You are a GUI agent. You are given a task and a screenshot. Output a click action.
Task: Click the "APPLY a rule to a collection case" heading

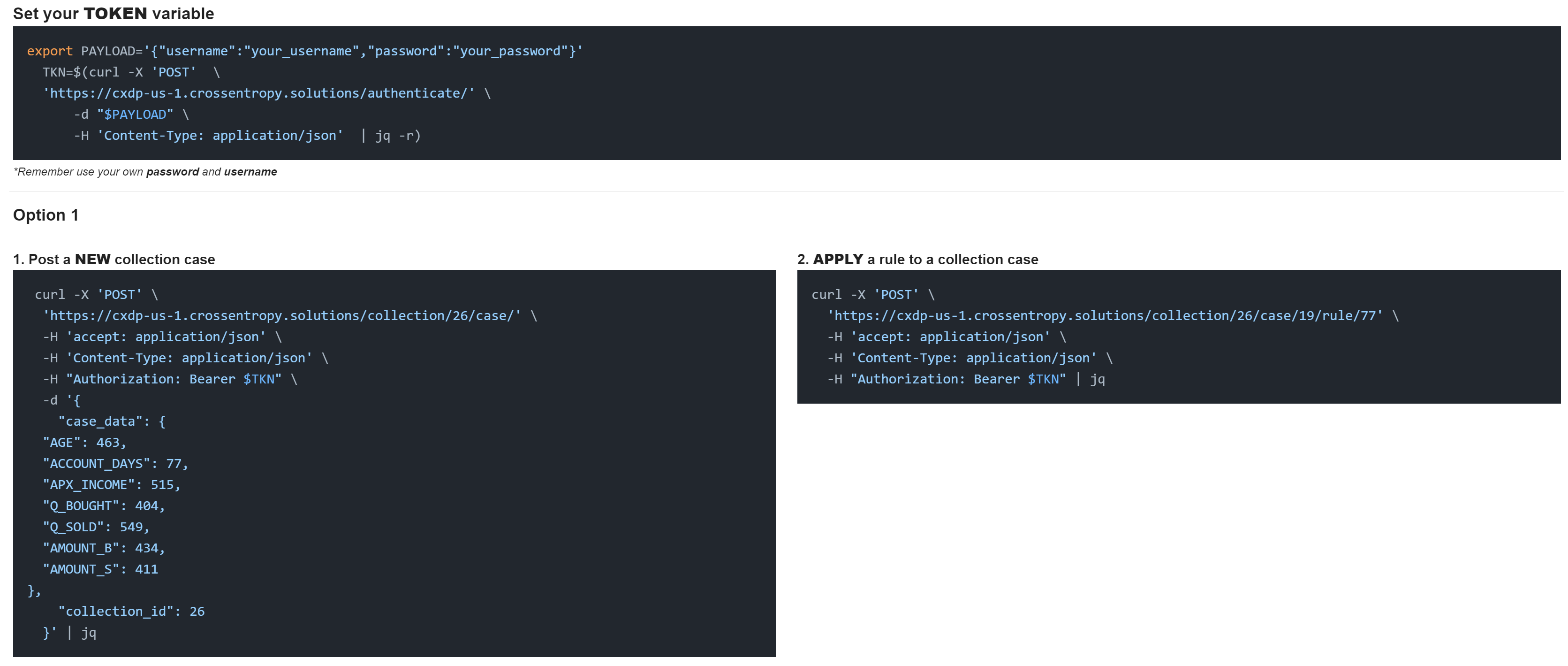917,260
